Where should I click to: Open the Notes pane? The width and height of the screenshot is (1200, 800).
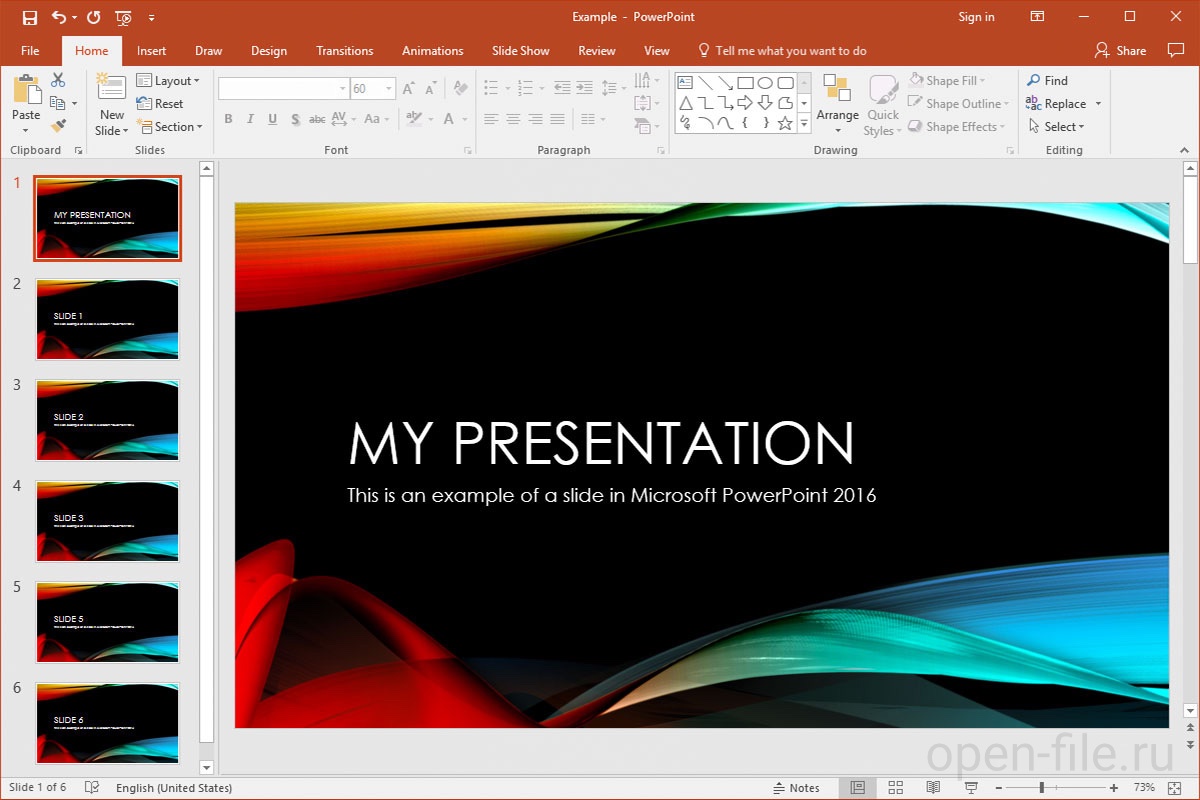797,787
